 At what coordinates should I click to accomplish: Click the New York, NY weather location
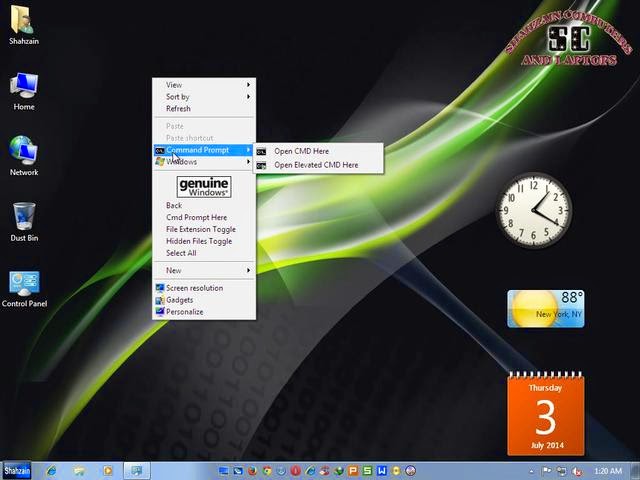coord(558,314)
